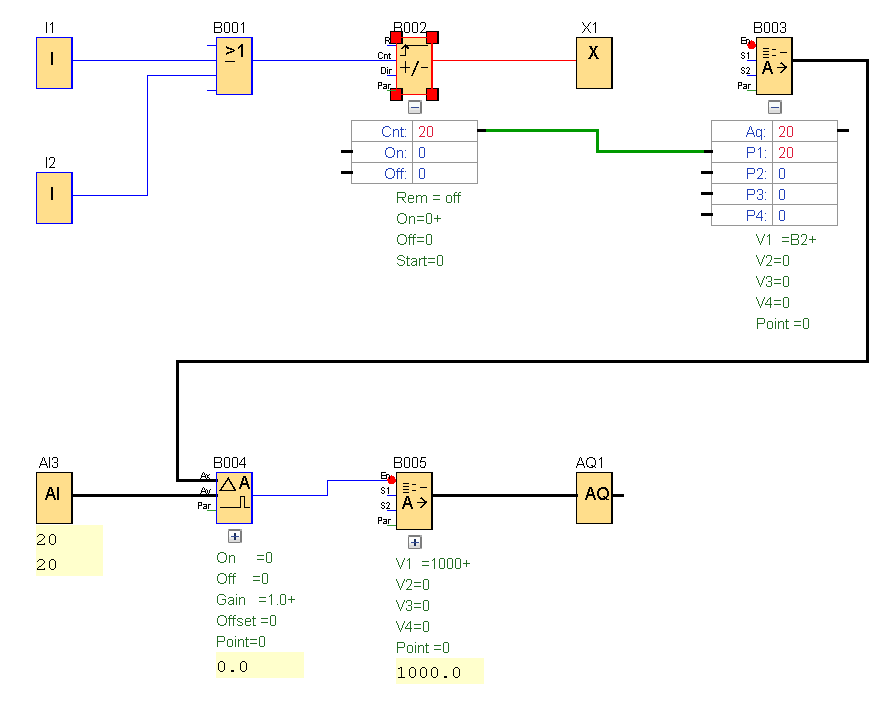The image size is (883, 710).
Task: Click the 'Gain =1.0+' parameter text
Action: click(x=256, y=600)
